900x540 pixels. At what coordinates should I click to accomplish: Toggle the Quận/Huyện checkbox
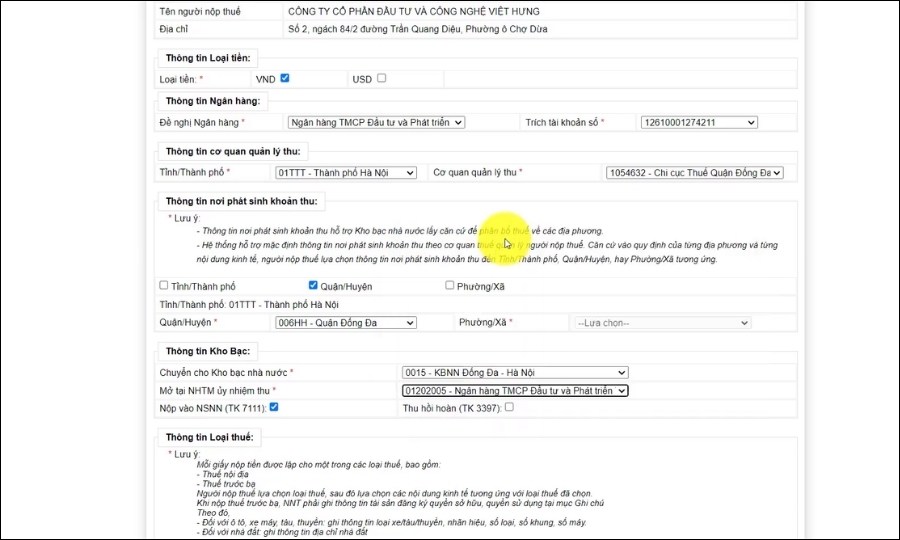(313, 285)
